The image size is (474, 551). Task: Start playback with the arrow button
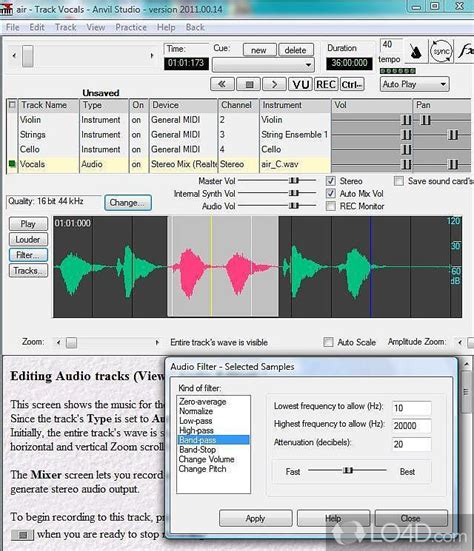coord(274,84)
